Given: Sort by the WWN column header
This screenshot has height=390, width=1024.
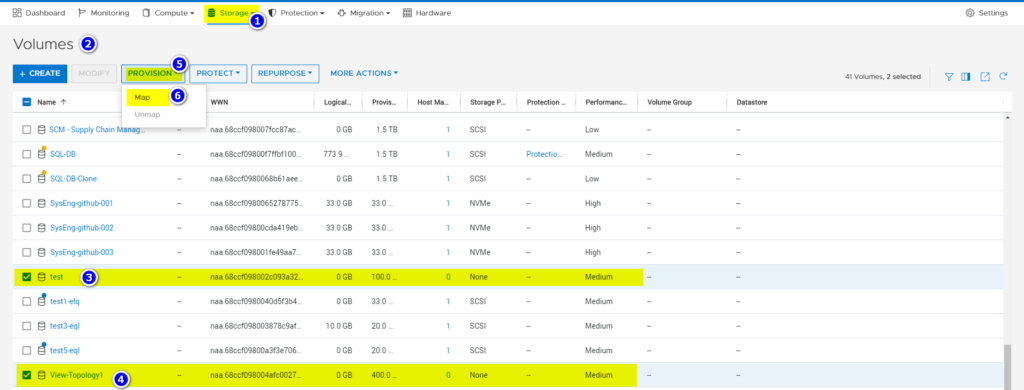Looking at the screenshot, I should (x=218, y=102).
